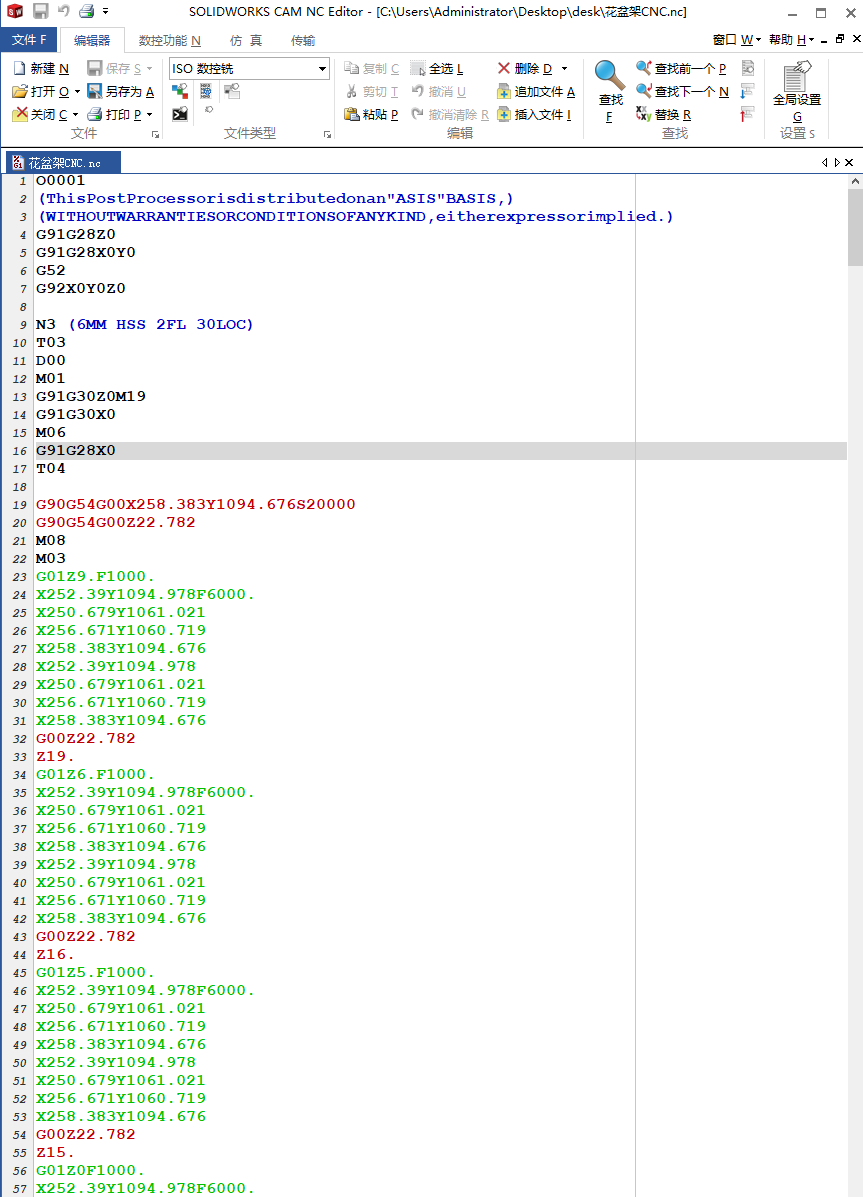
Task: Open the 帮助 H menu dropdown
Action: pos(792,40)
